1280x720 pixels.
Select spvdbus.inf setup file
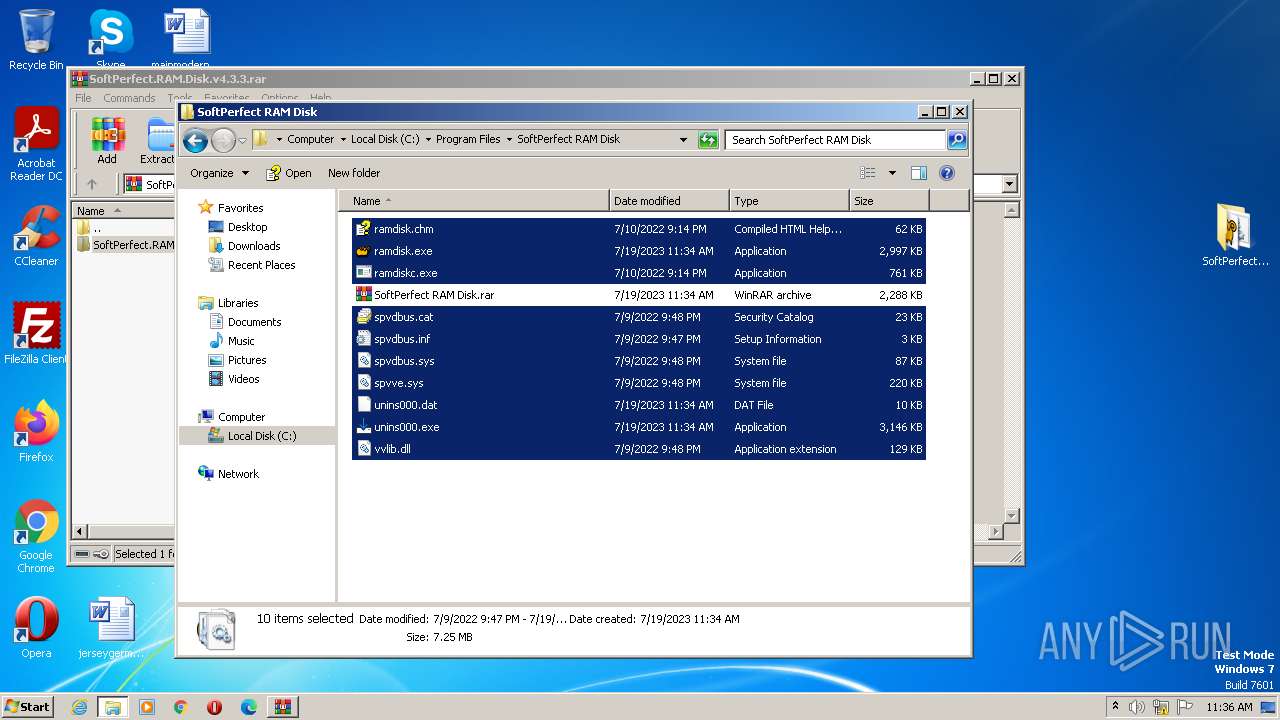pos(402,339)
